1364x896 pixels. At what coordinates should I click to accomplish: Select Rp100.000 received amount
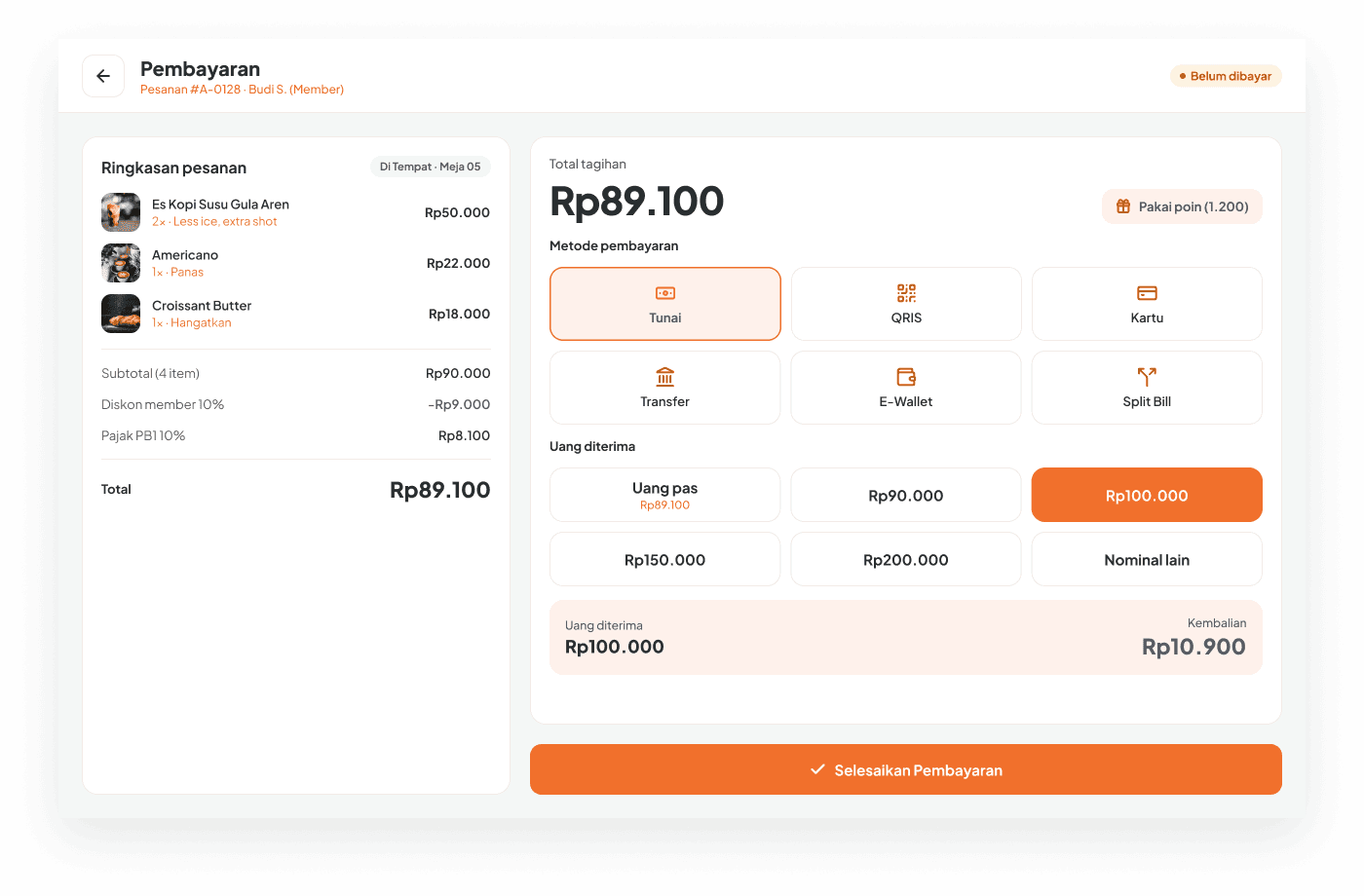click(x=1147, y=495)
